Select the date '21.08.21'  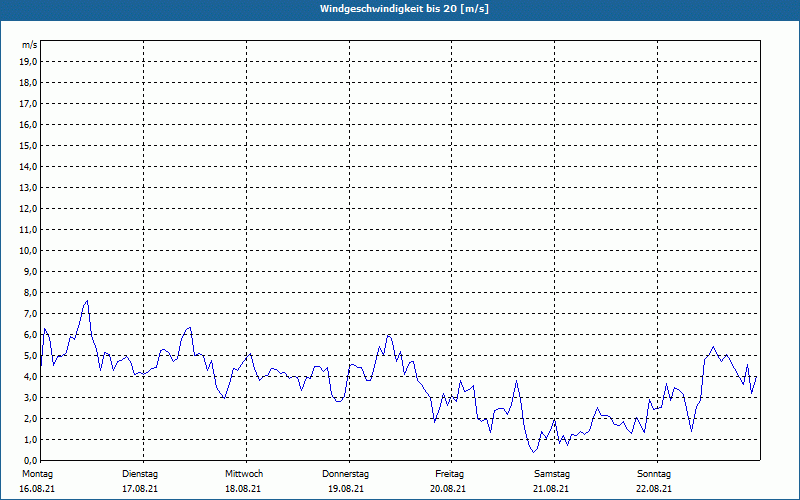551,489
